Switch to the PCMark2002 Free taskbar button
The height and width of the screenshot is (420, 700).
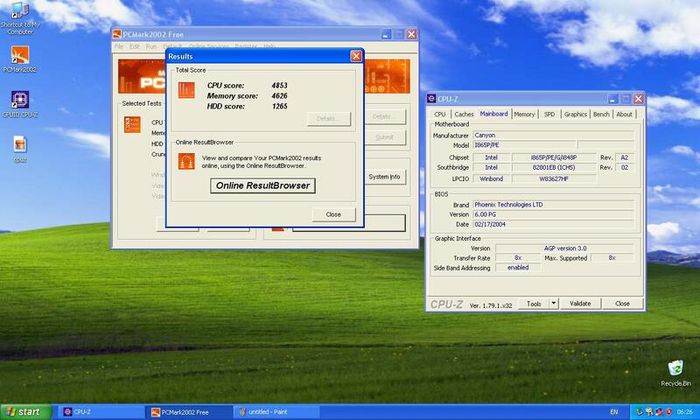pos(189,412)
